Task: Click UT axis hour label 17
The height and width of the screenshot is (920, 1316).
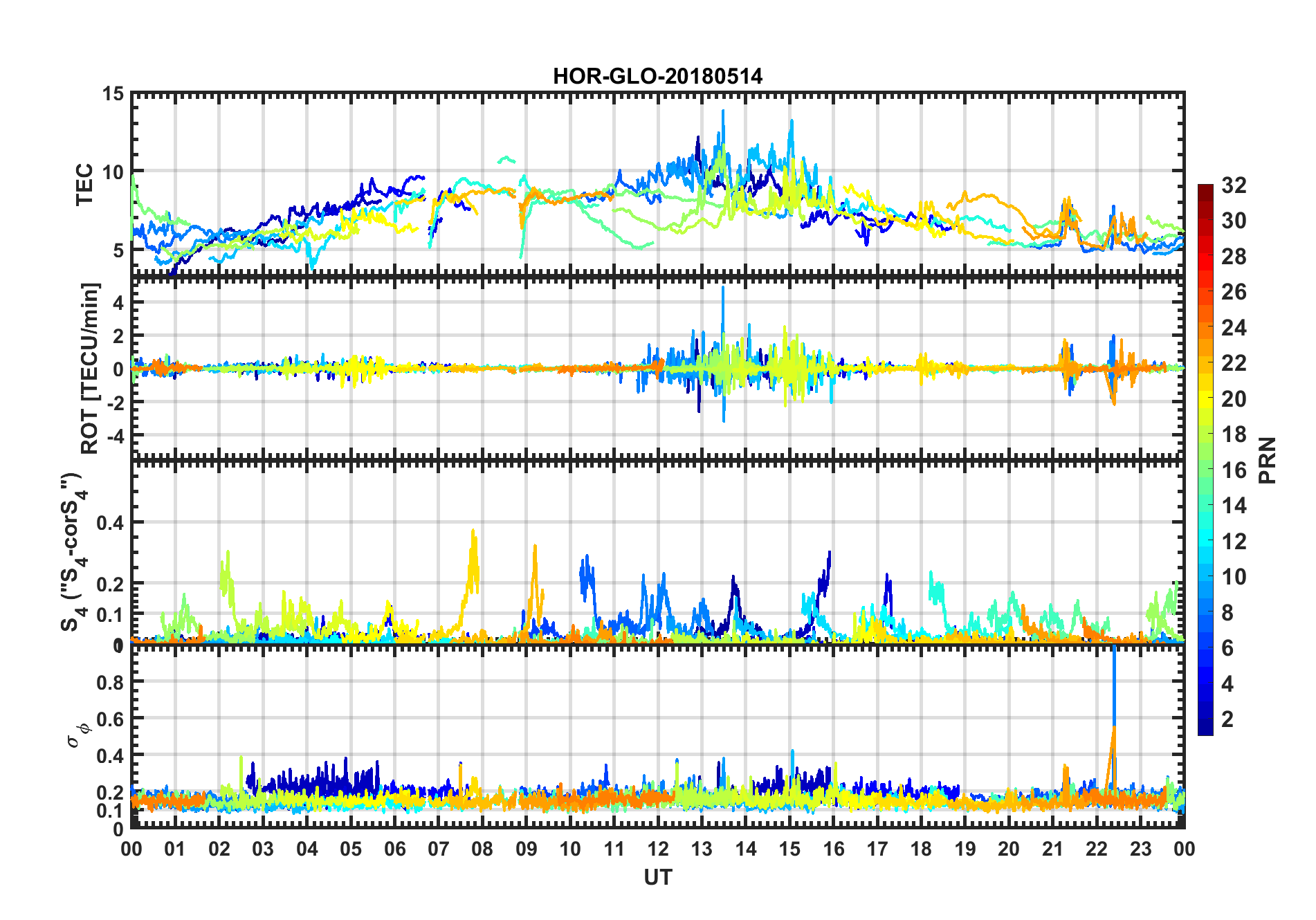Action: pos(877,849)
